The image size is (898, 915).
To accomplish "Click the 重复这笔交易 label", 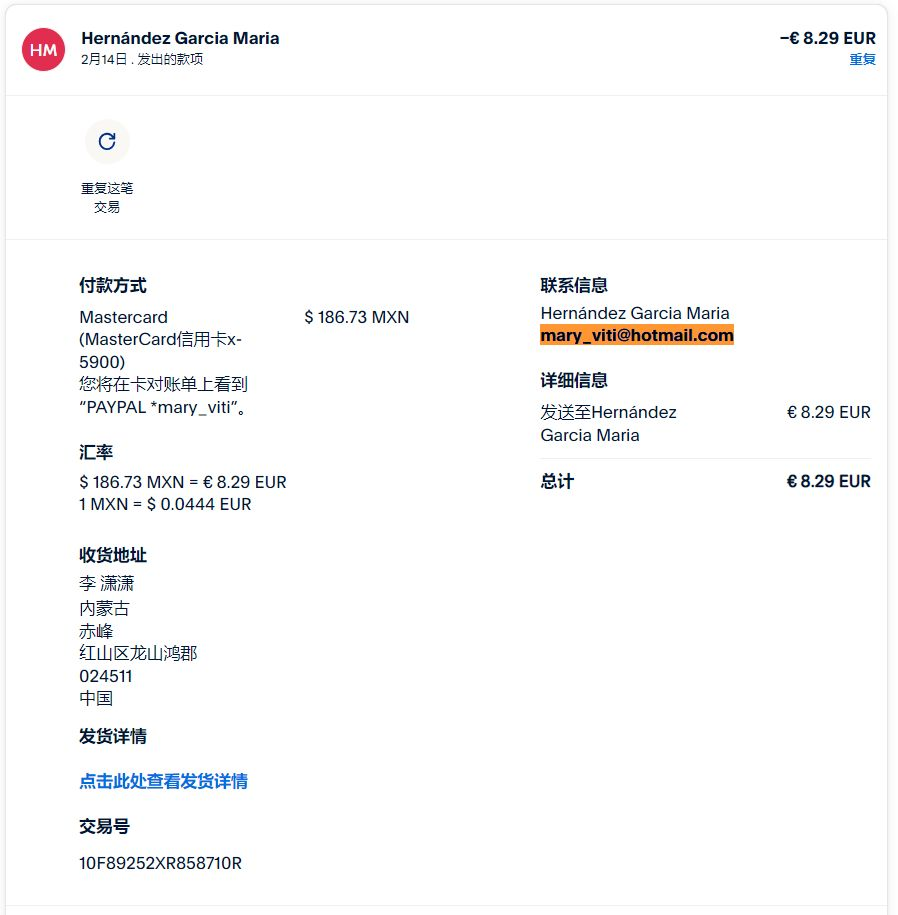I will (x=107, y=197).
